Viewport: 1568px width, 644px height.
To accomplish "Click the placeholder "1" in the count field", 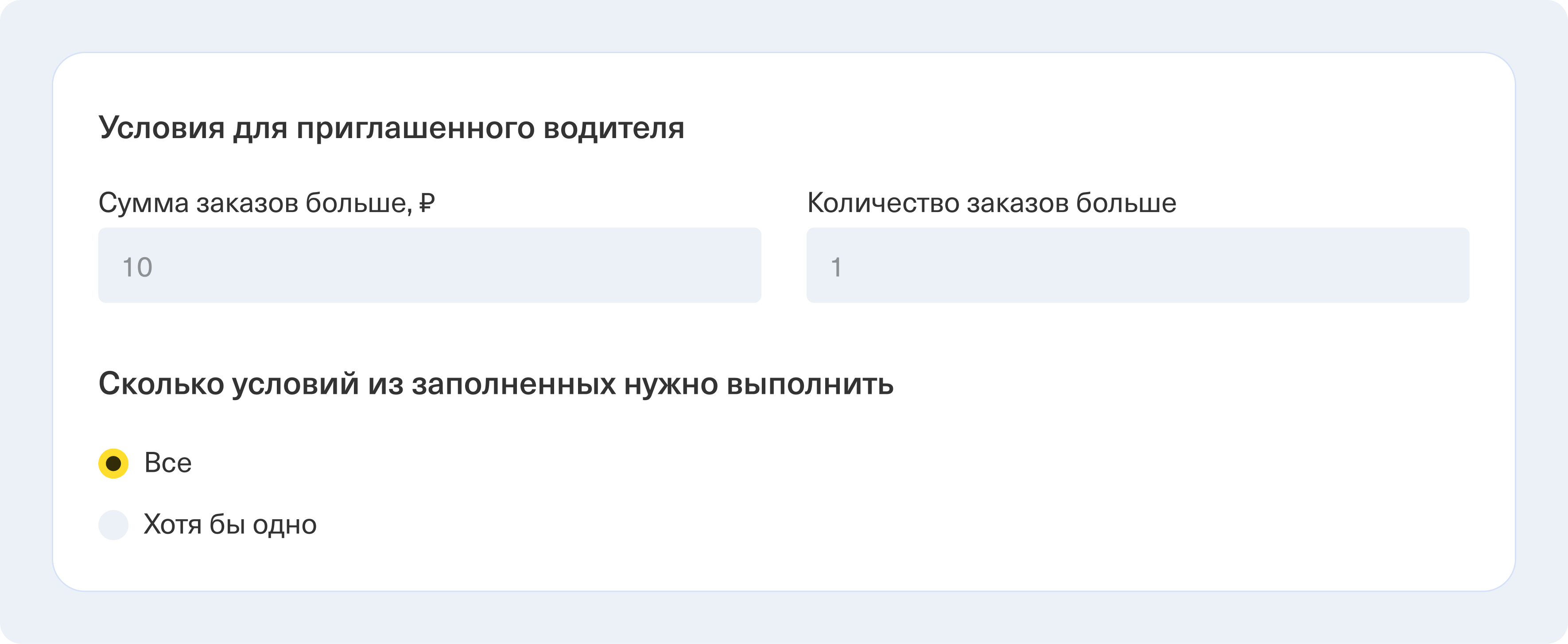I will coord(836,268).
